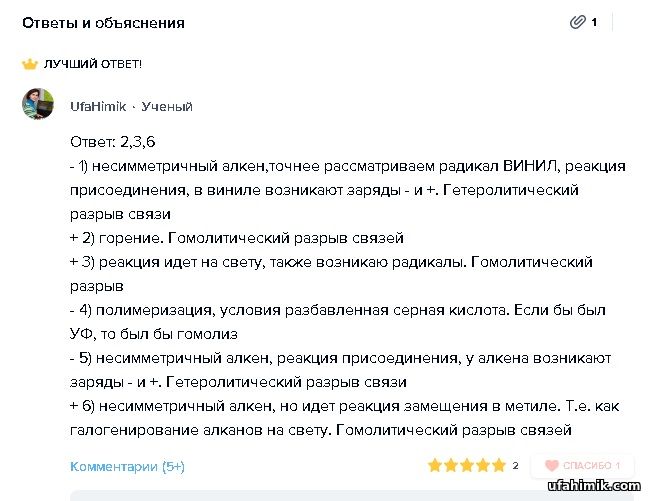The height and width of the screenshot is (501, 651).
Task: Click the Ученый rank label
Action: [x=167, y=107]
